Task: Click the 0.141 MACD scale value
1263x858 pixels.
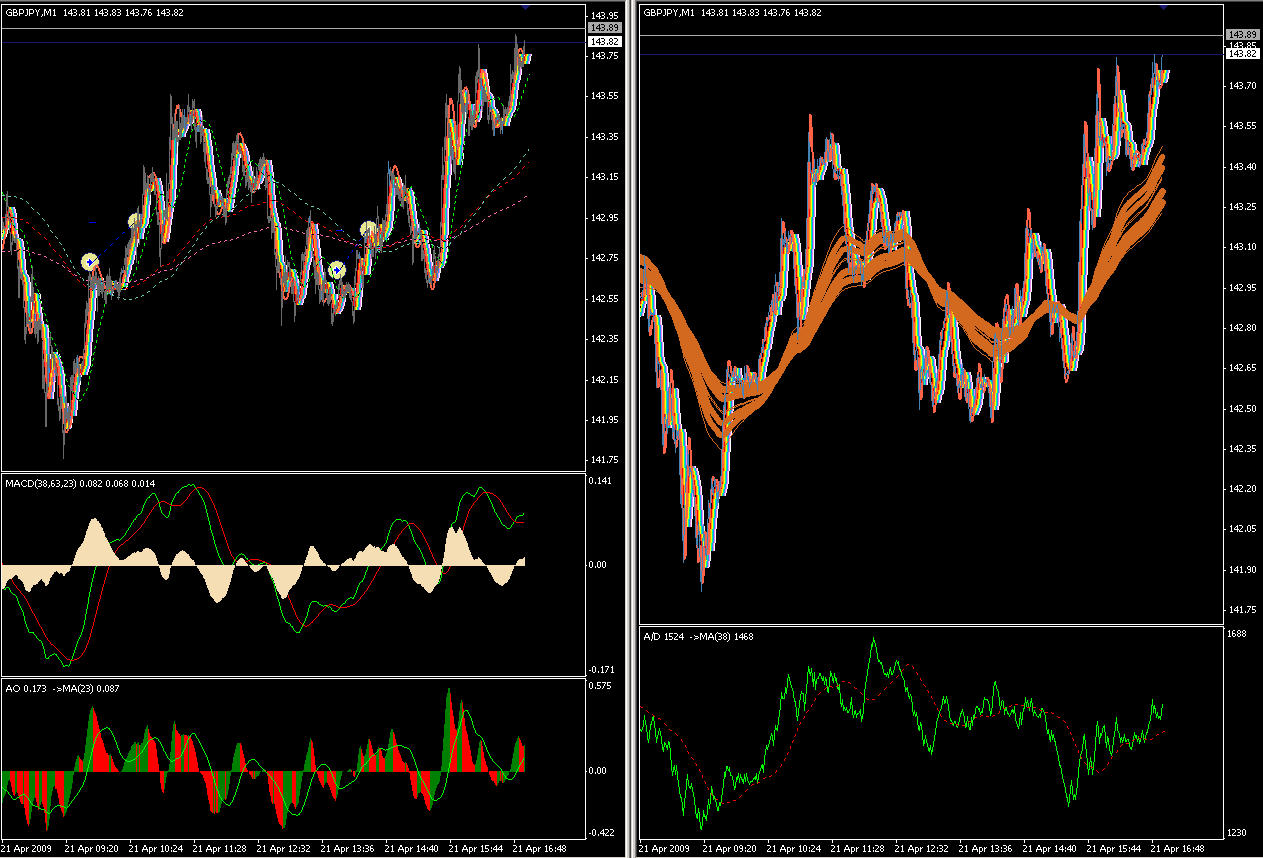Action: pos(600,481)
